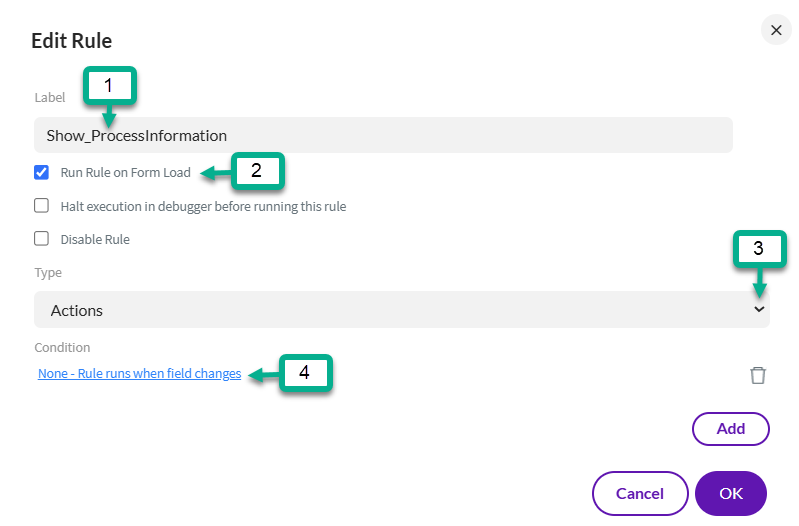This screenshot has width=799, height=526.
Task: Click the chevron arrow on Type dropdown
Action: (x=759, y=310)
